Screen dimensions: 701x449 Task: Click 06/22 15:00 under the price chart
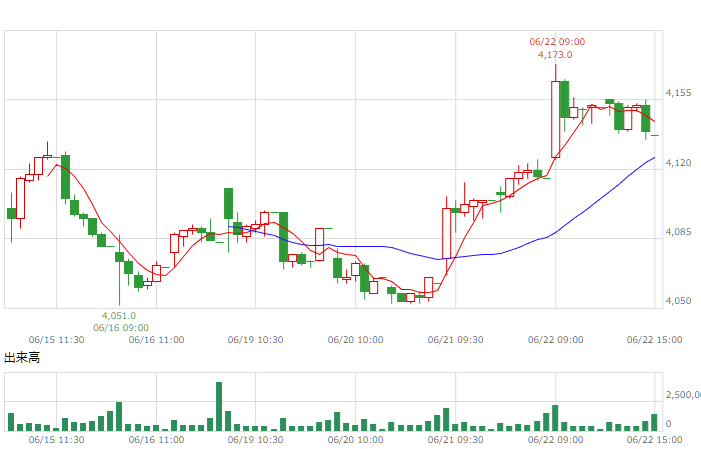point(655,340)
